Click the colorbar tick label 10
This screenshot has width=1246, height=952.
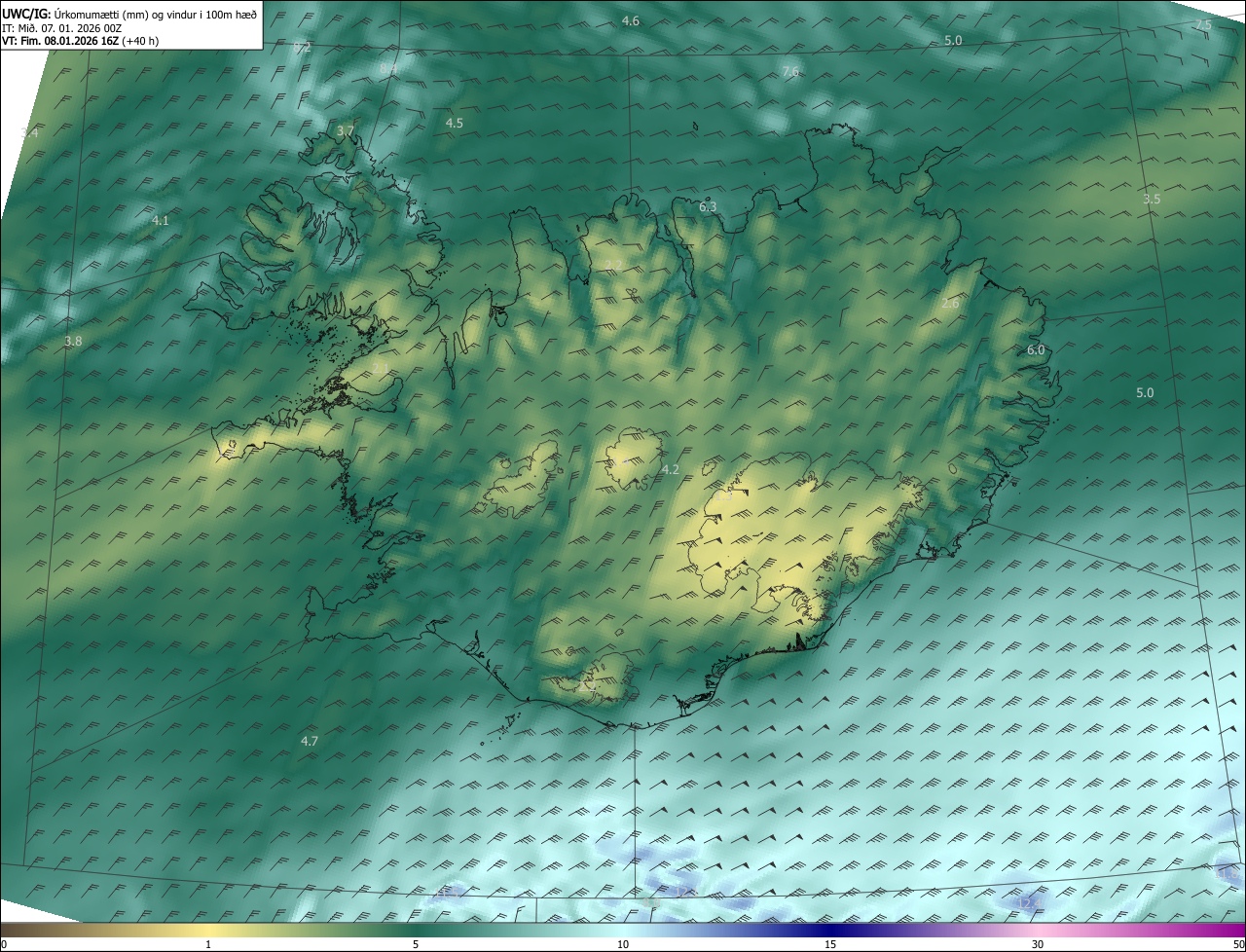(x=623, y=945)
